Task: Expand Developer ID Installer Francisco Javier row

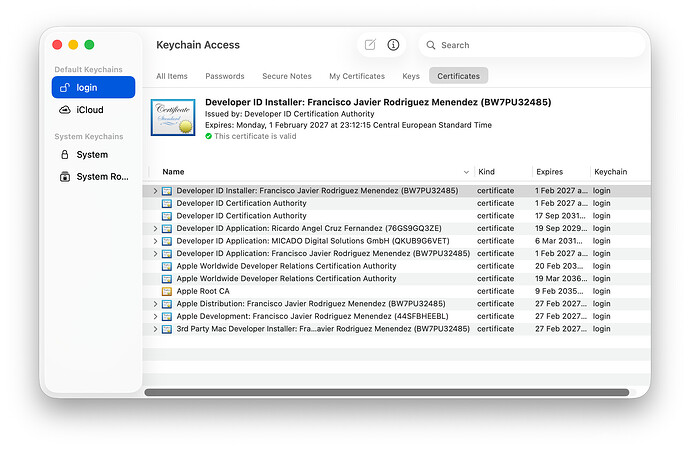Action: coord(155,191)
